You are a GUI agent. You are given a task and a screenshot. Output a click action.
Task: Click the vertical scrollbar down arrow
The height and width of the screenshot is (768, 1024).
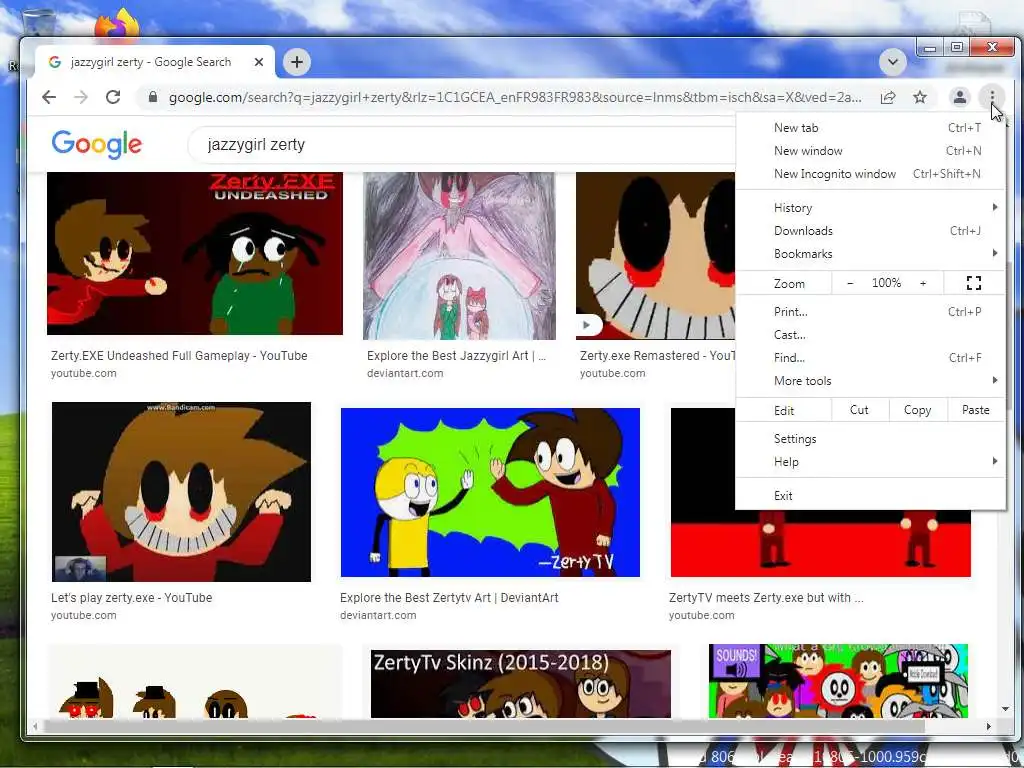pyautogui.click(x=1006, y=709)
